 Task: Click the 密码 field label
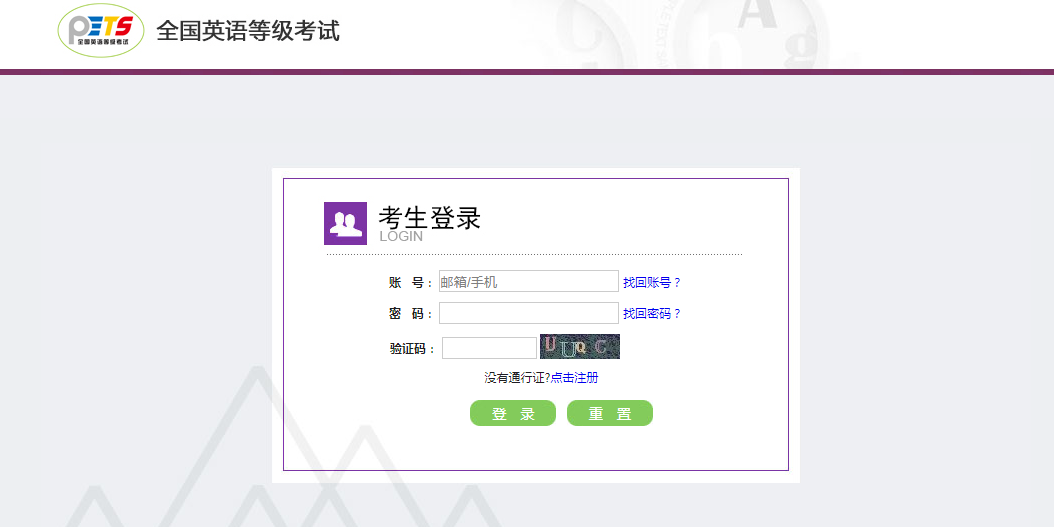[410, 314]
